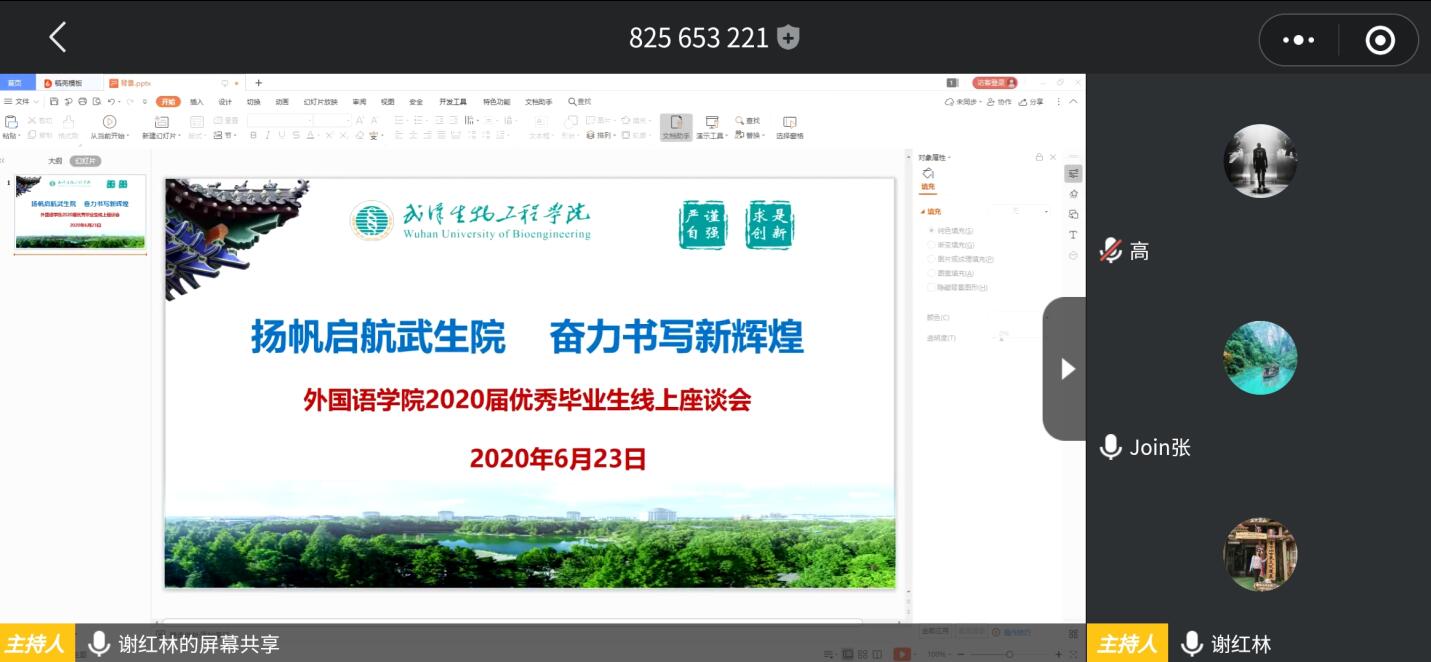Check the 隐藏背景图形 checkbox
Viewport: 1431px width, 662px height.
(x=932, y=287)
